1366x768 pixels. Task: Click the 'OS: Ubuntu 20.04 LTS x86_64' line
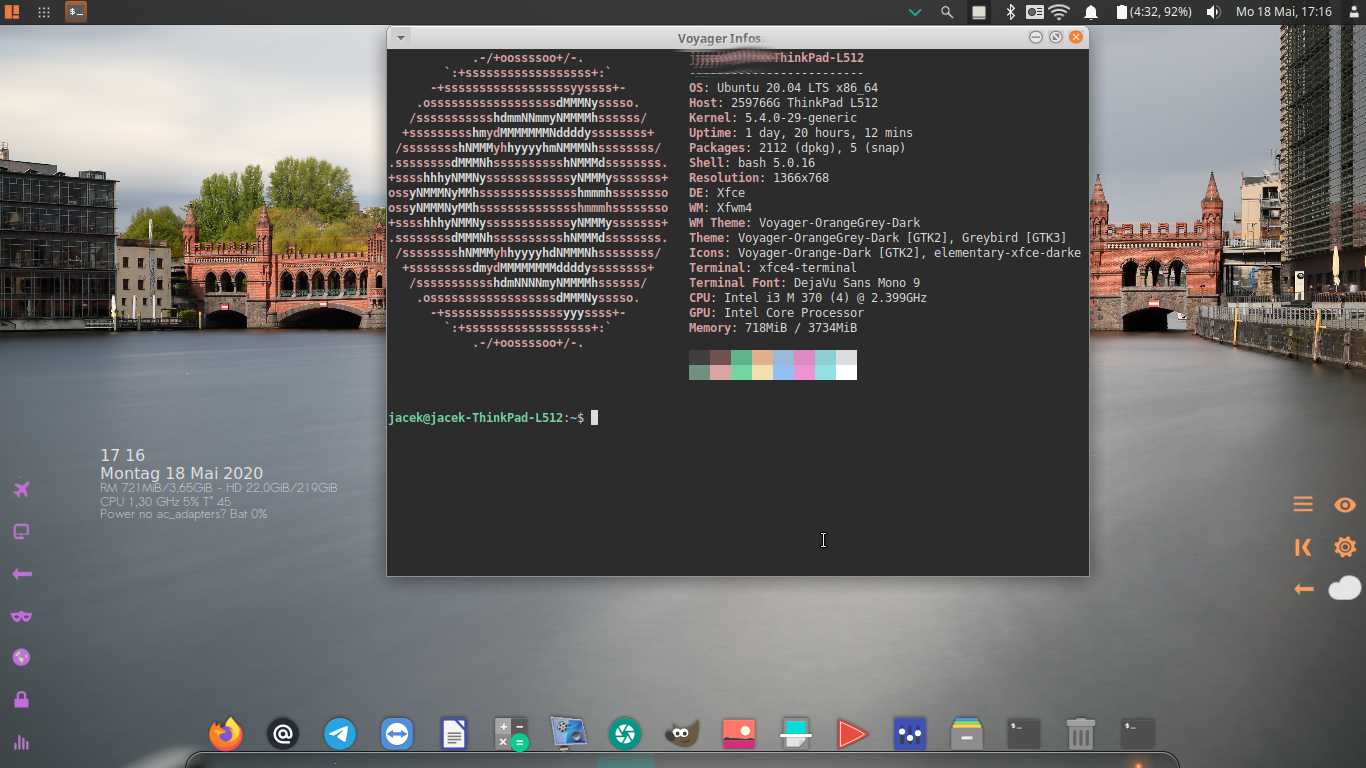(x=783, y=88)
